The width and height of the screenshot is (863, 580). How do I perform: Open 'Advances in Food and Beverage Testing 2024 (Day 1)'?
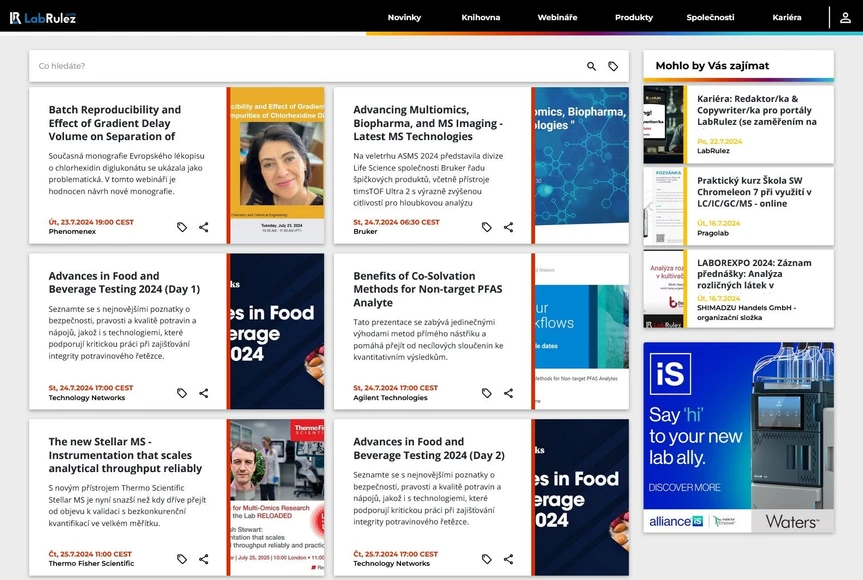point(124,282)
